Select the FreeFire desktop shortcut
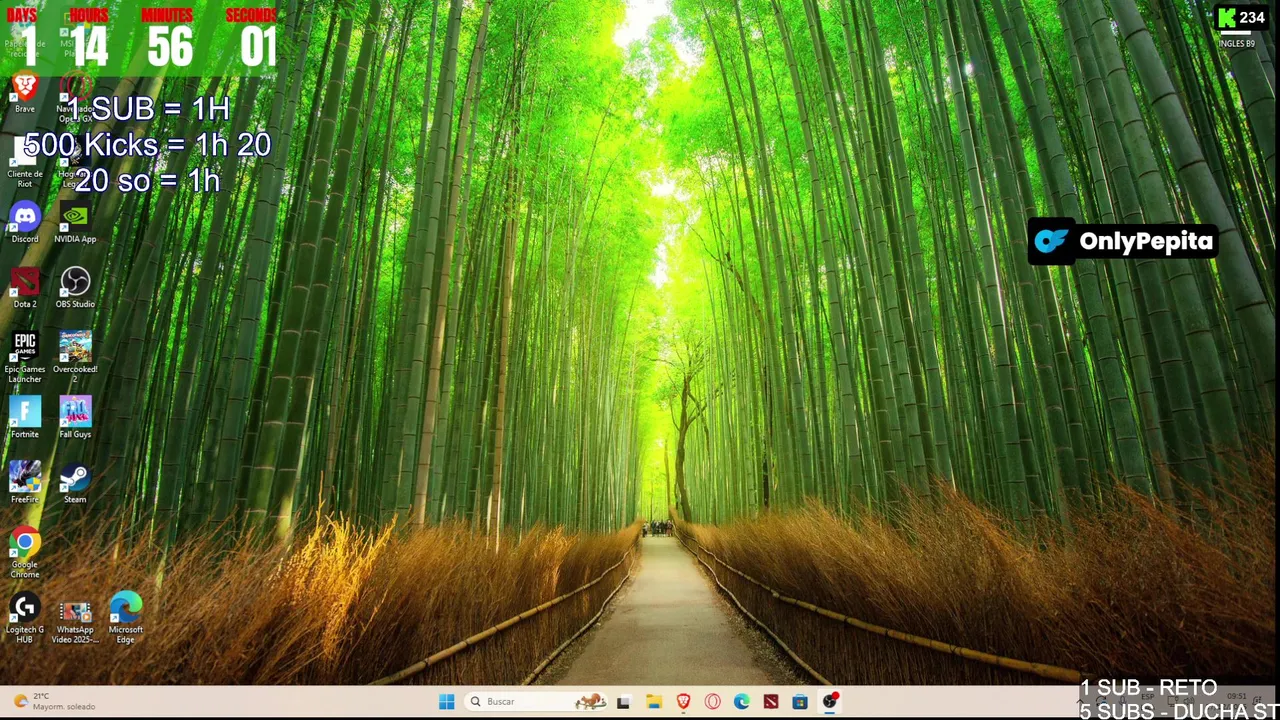This screenshot has width=1280, height=720. coord(25,483)
